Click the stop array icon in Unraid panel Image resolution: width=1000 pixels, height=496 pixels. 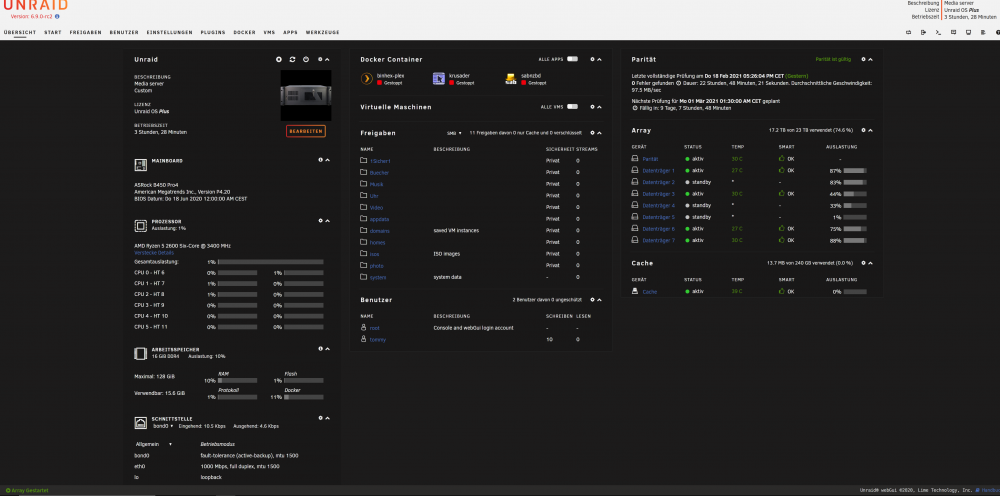(279, 59)
